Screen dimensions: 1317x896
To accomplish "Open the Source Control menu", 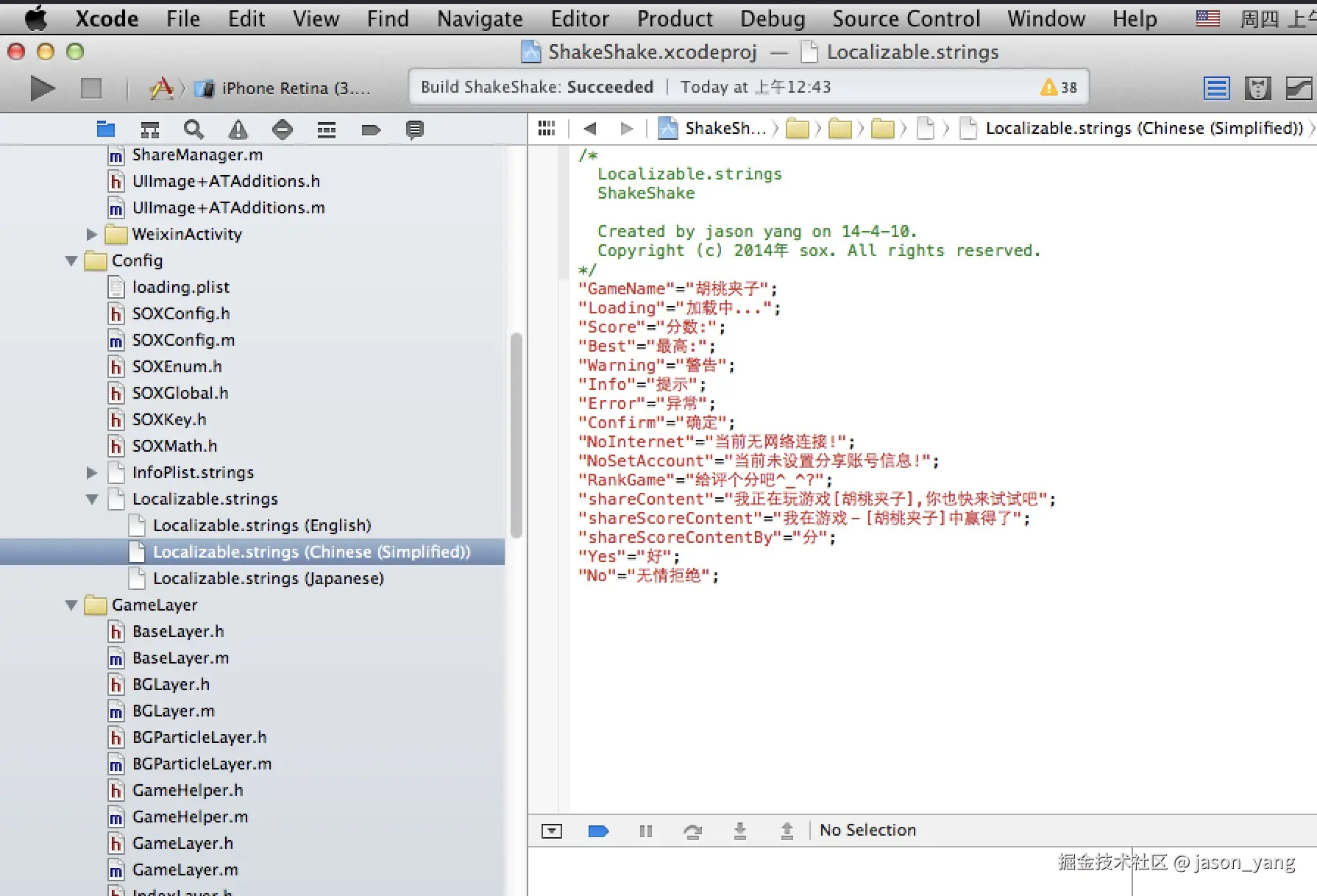I will pyautogui.click(x=906, y=18).
